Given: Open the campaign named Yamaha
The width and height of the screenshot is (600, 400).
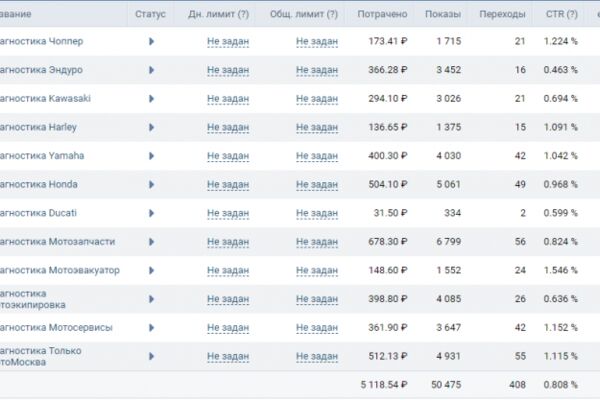Looking at the screenshot, I should (42, 156).
